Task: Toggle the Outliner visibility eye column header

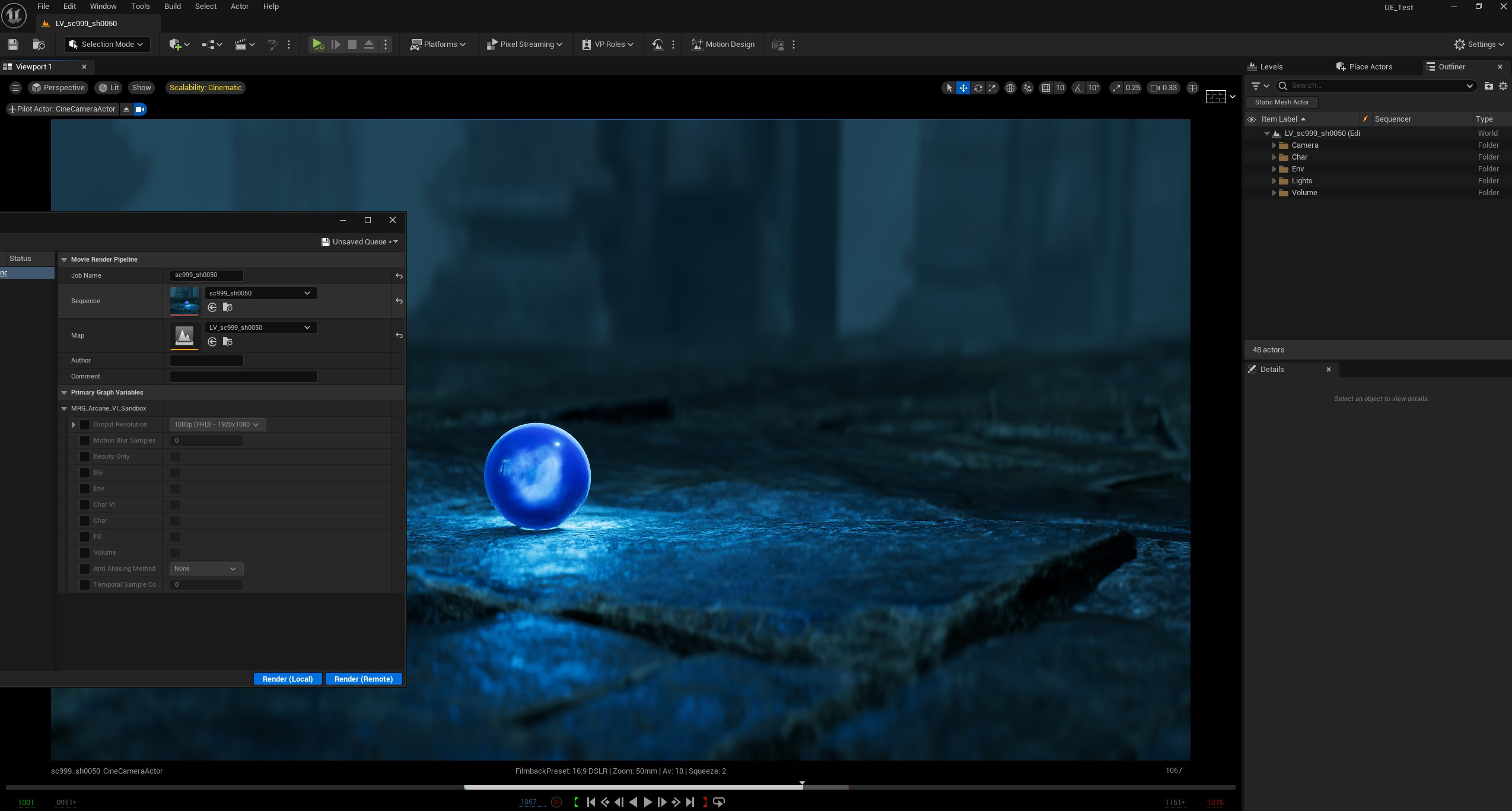Action: [1252, 119]
